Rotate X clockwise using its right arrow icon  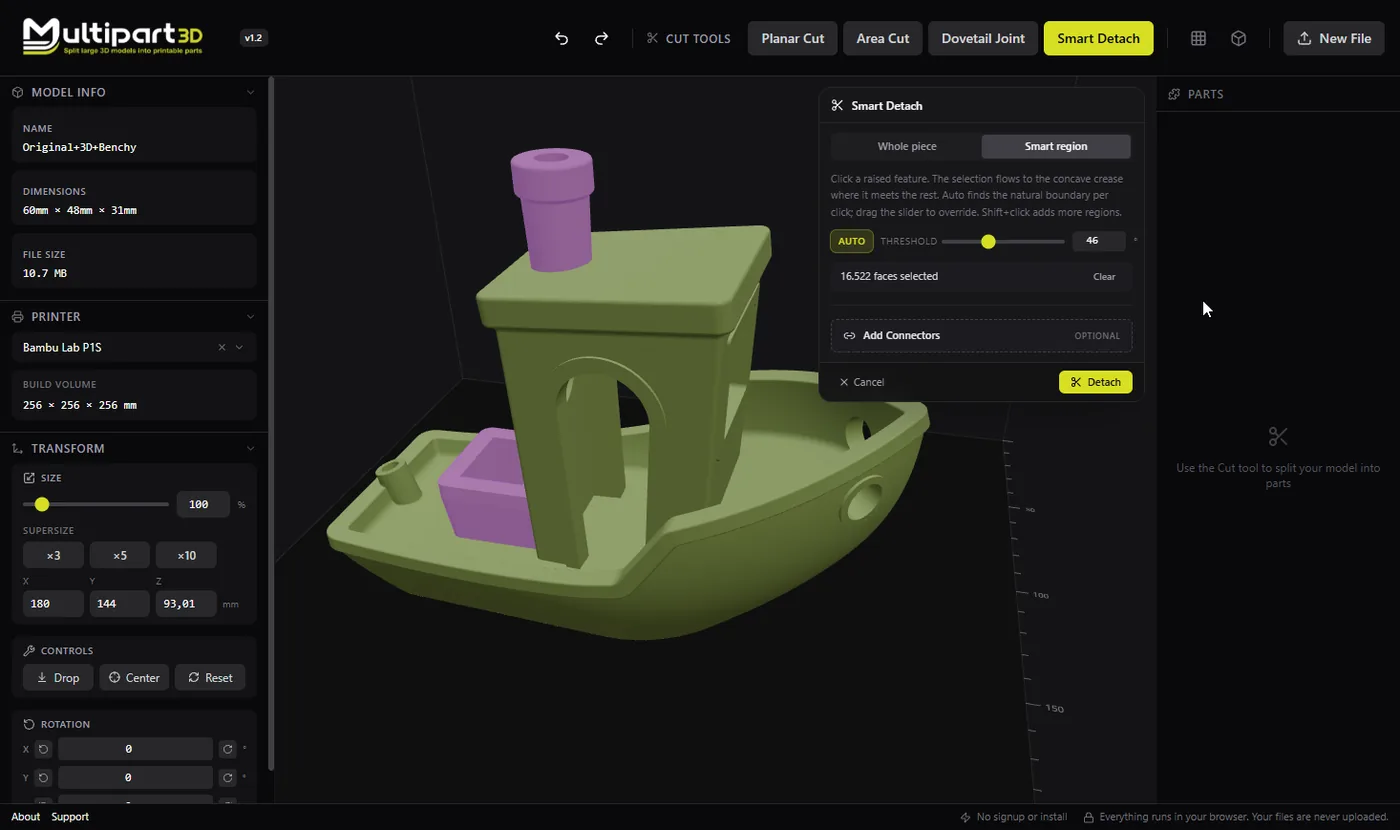pos(228,749)
